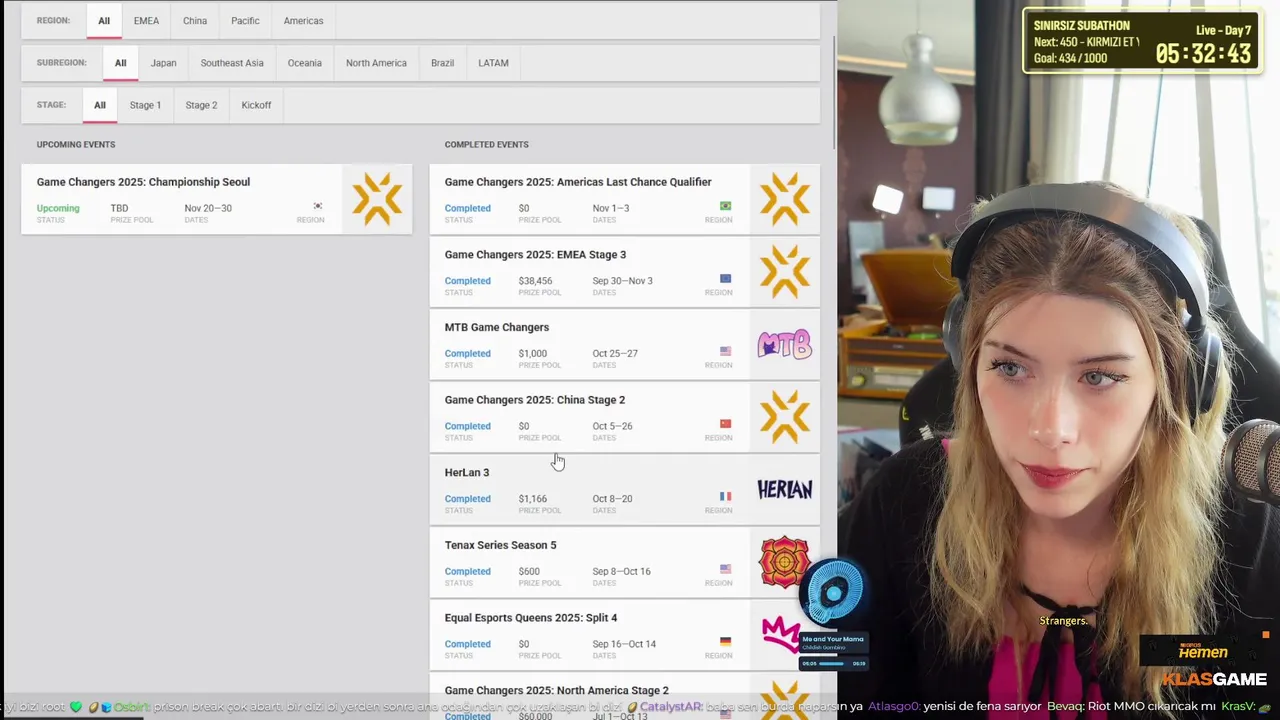Click the Nov 20–30 dates text

(x=208, y=208)
